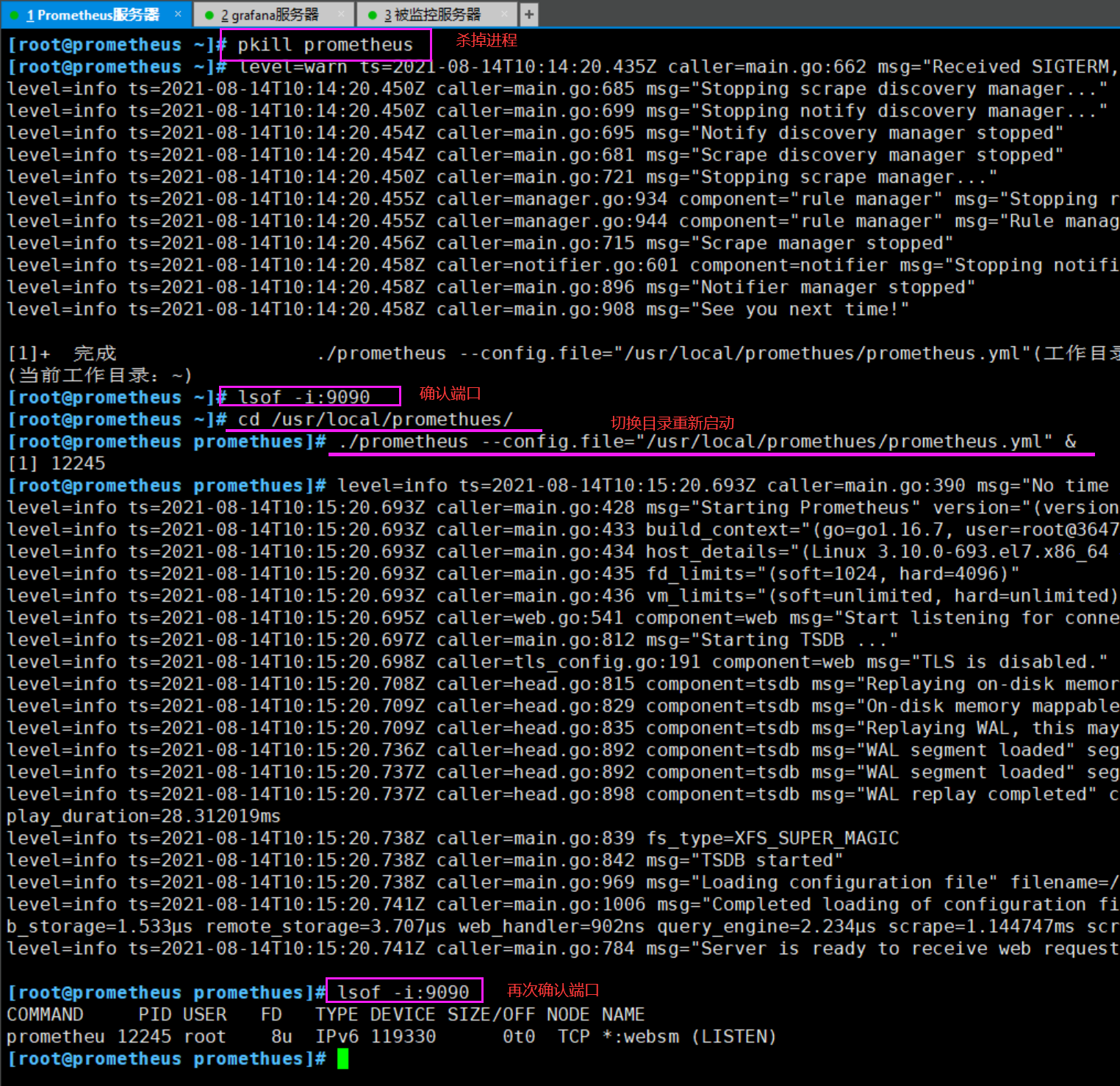Click the 'COMMAND' column header in lsof output
1120x1086 pixels.
tap(45, 1015)
